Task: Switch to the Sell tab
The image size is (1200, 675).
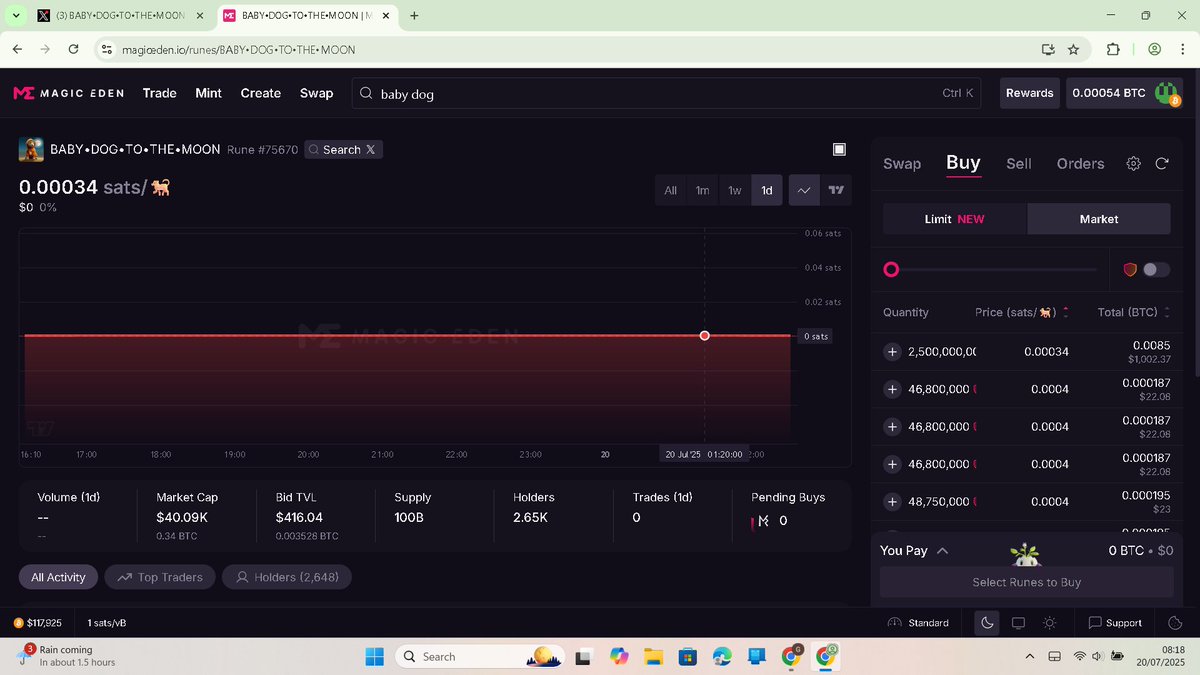Action: [1019, 163]
